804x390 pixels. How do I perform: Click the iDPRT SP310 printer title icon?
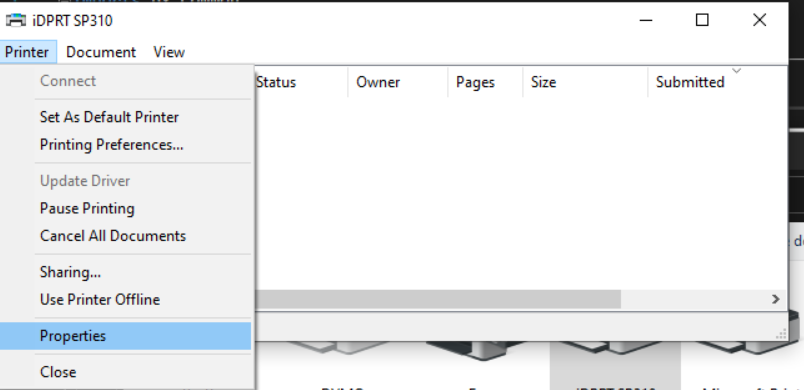[15, 20]
